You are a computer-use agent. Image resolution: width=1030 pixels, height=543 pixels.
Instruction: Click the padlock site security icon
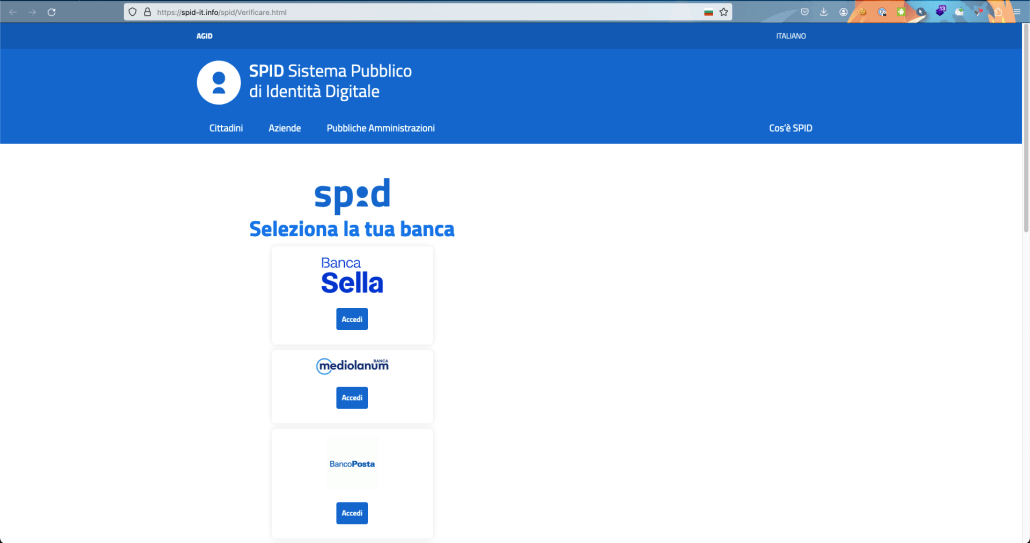click(146, 12)
